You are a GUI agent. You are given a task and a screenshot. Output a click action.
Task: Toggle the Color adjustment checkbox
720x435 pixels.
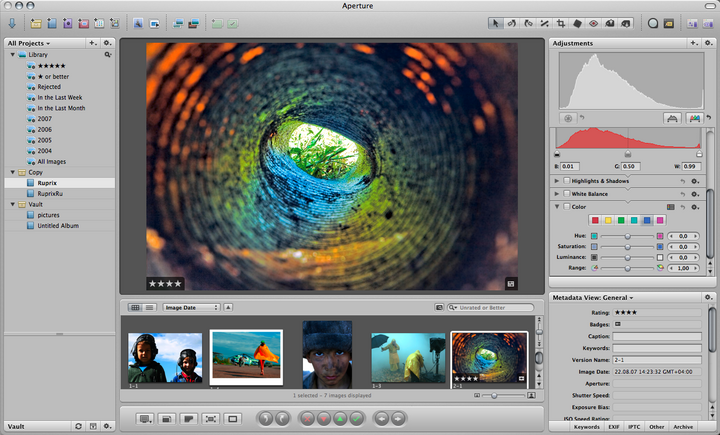(x=566, y=207)
